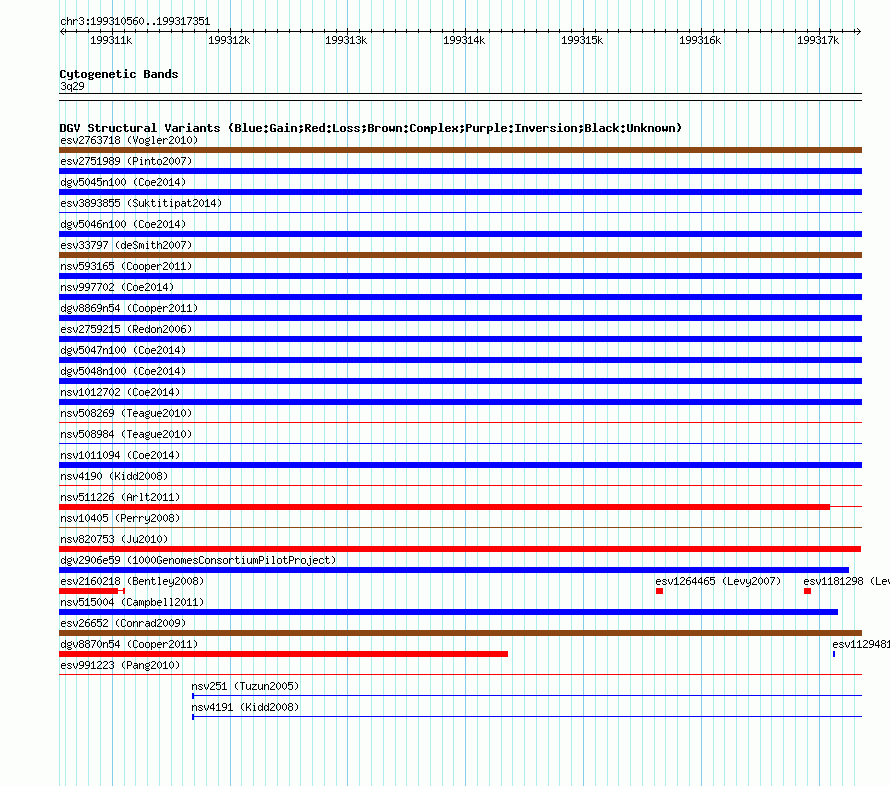Click the 199314k ruler position

(x=464, y=40)
